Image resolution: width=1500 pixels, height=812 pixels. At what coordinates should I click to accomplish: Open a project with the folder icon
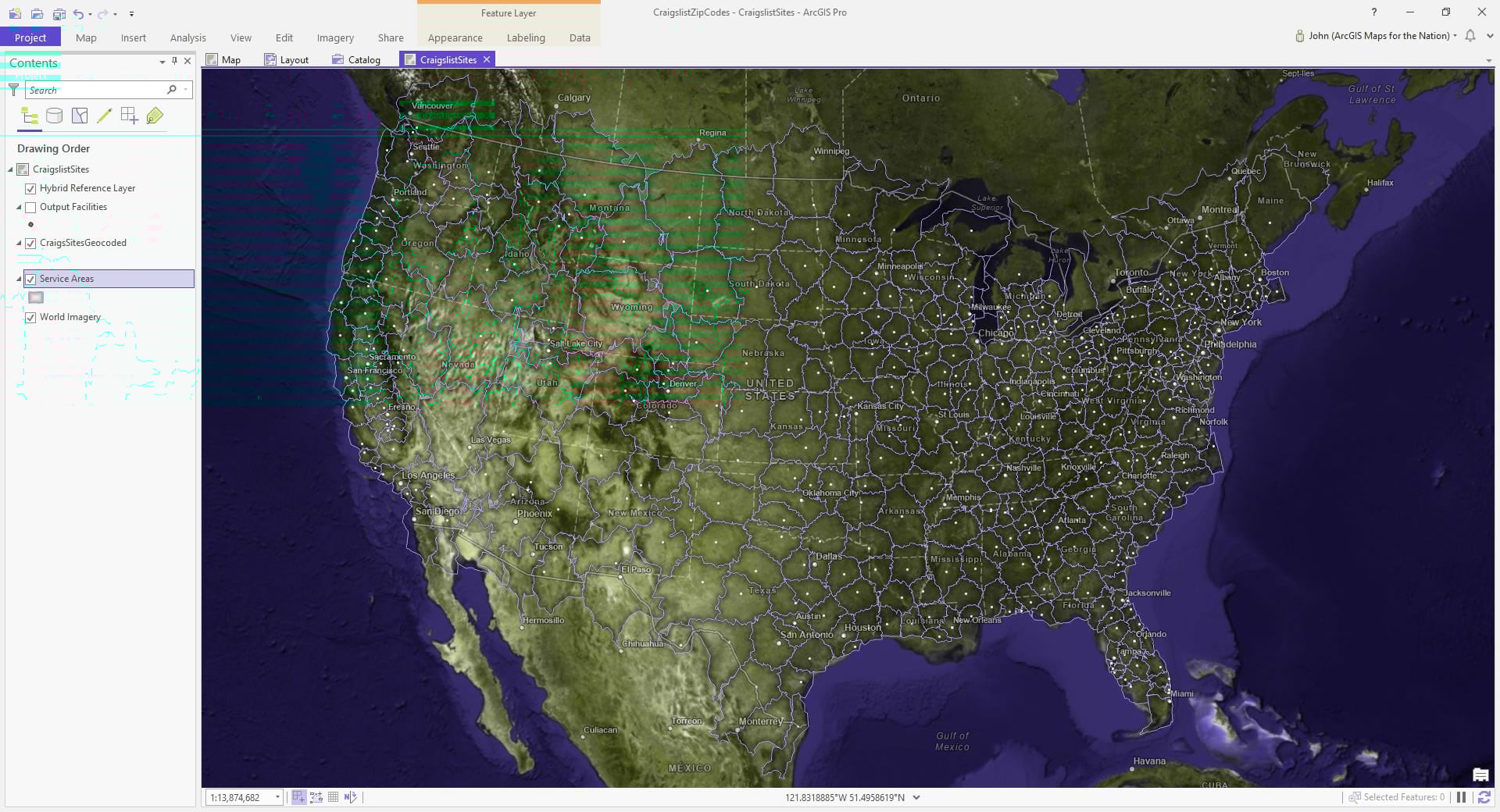click(37, 13)
